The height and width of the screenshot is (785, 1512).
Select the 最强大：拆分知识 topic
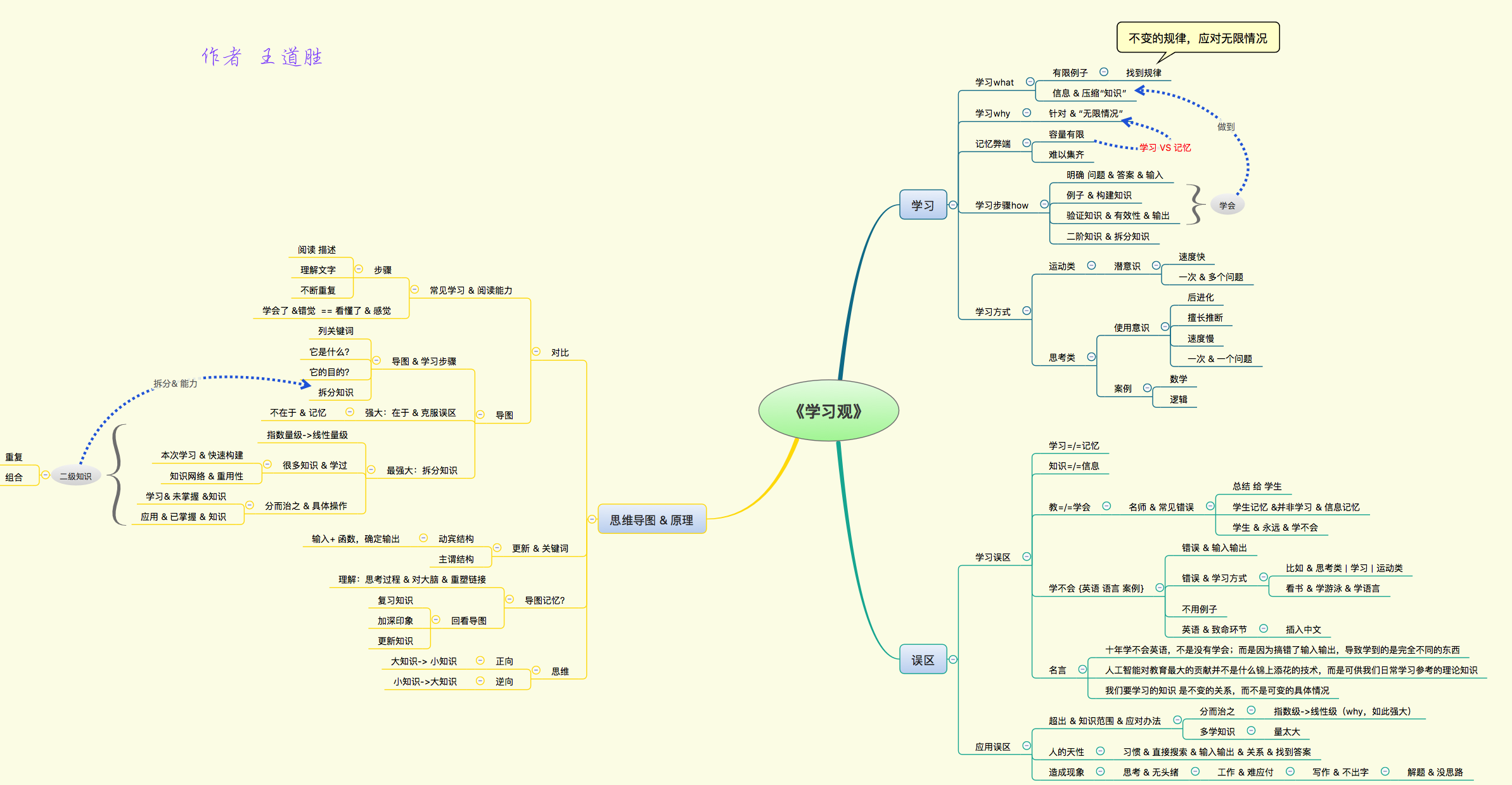point(421,470)
